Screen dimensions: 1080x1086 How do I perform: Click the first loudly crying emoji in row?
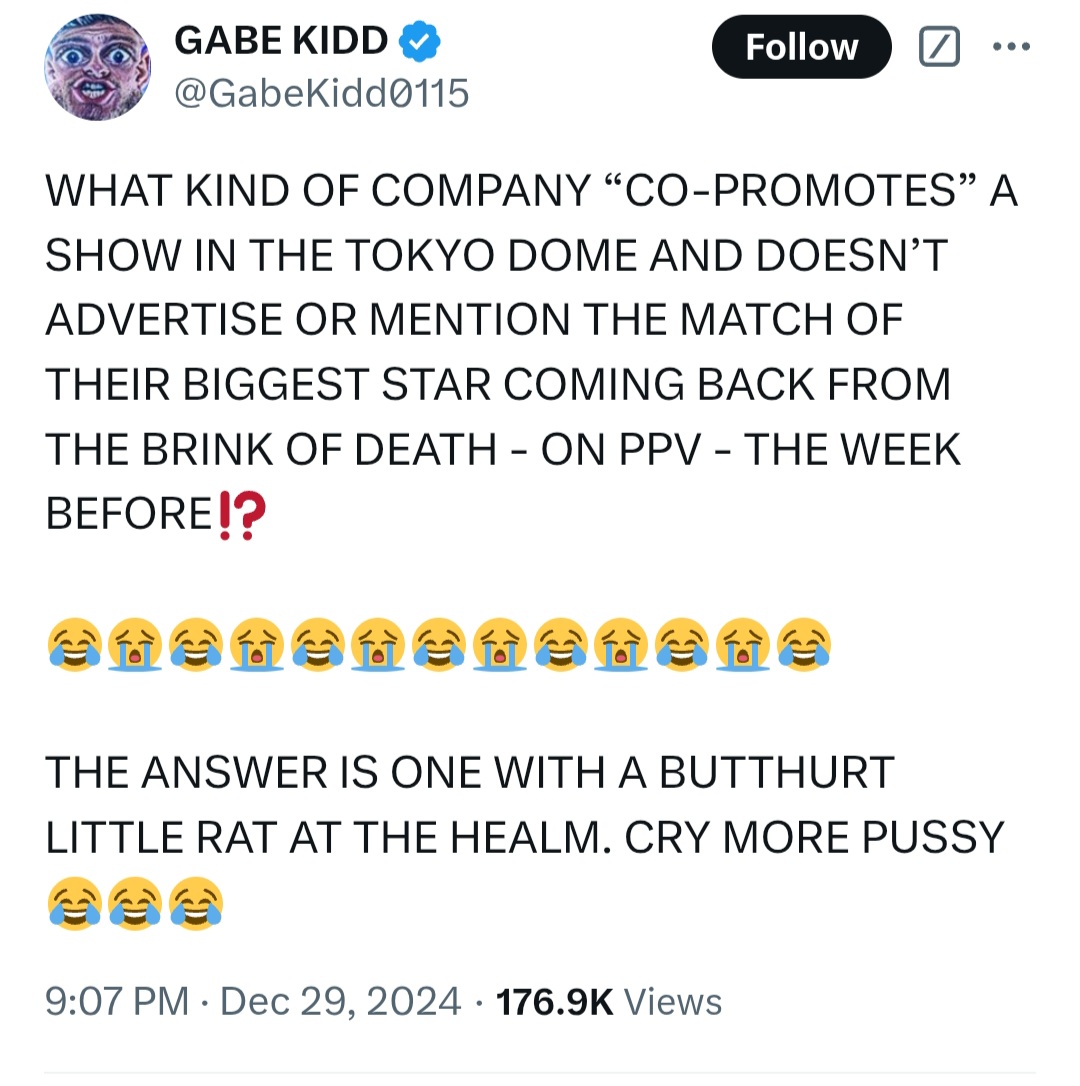pos(135,644)
